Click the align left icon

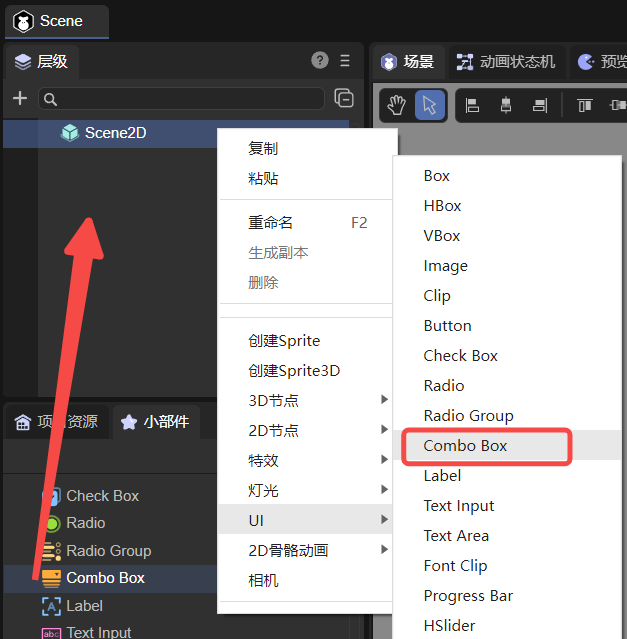(473, 105)
